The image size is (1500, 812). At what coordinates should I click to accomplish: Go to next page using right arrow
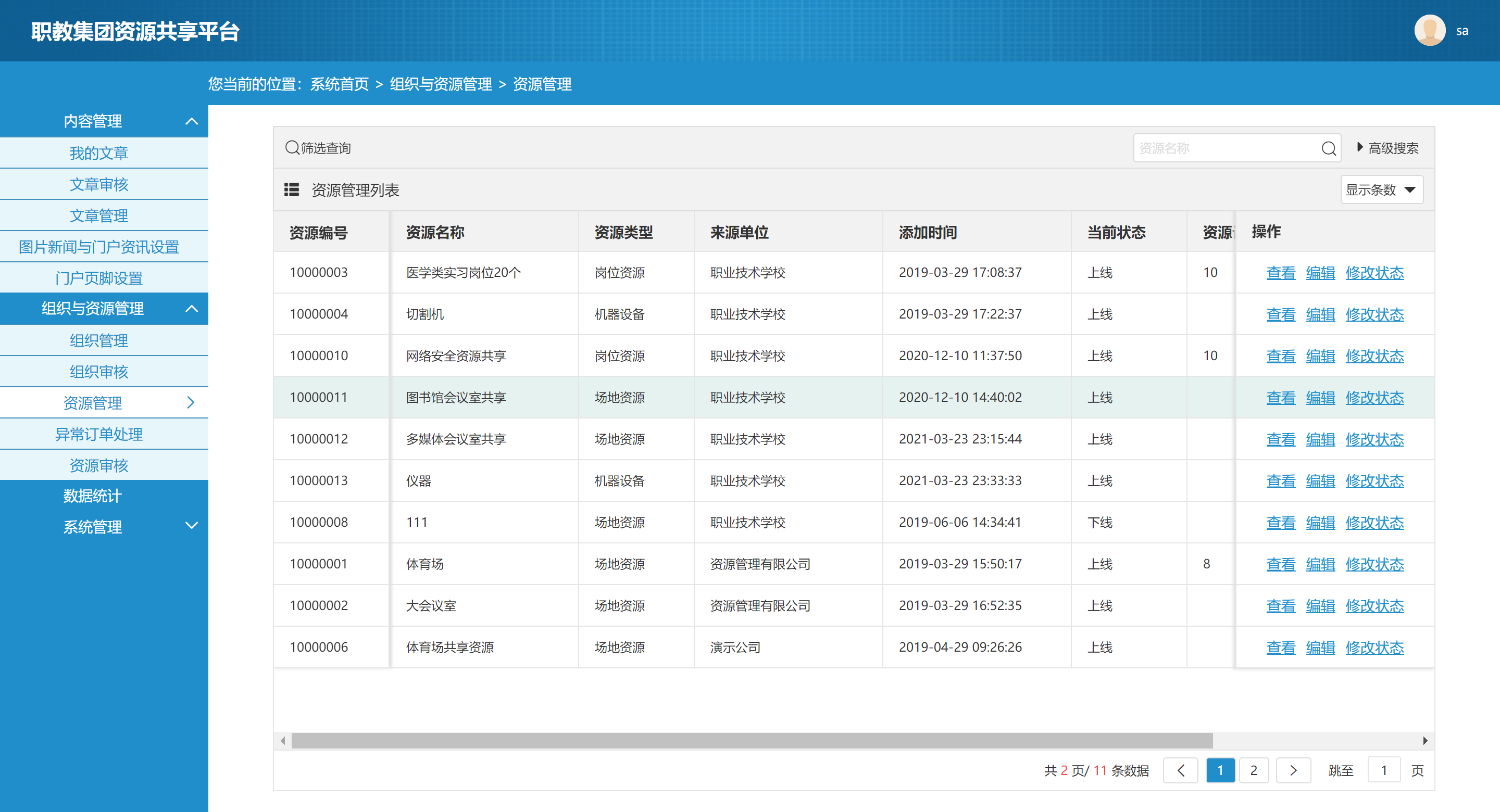tap(1293, 771)
